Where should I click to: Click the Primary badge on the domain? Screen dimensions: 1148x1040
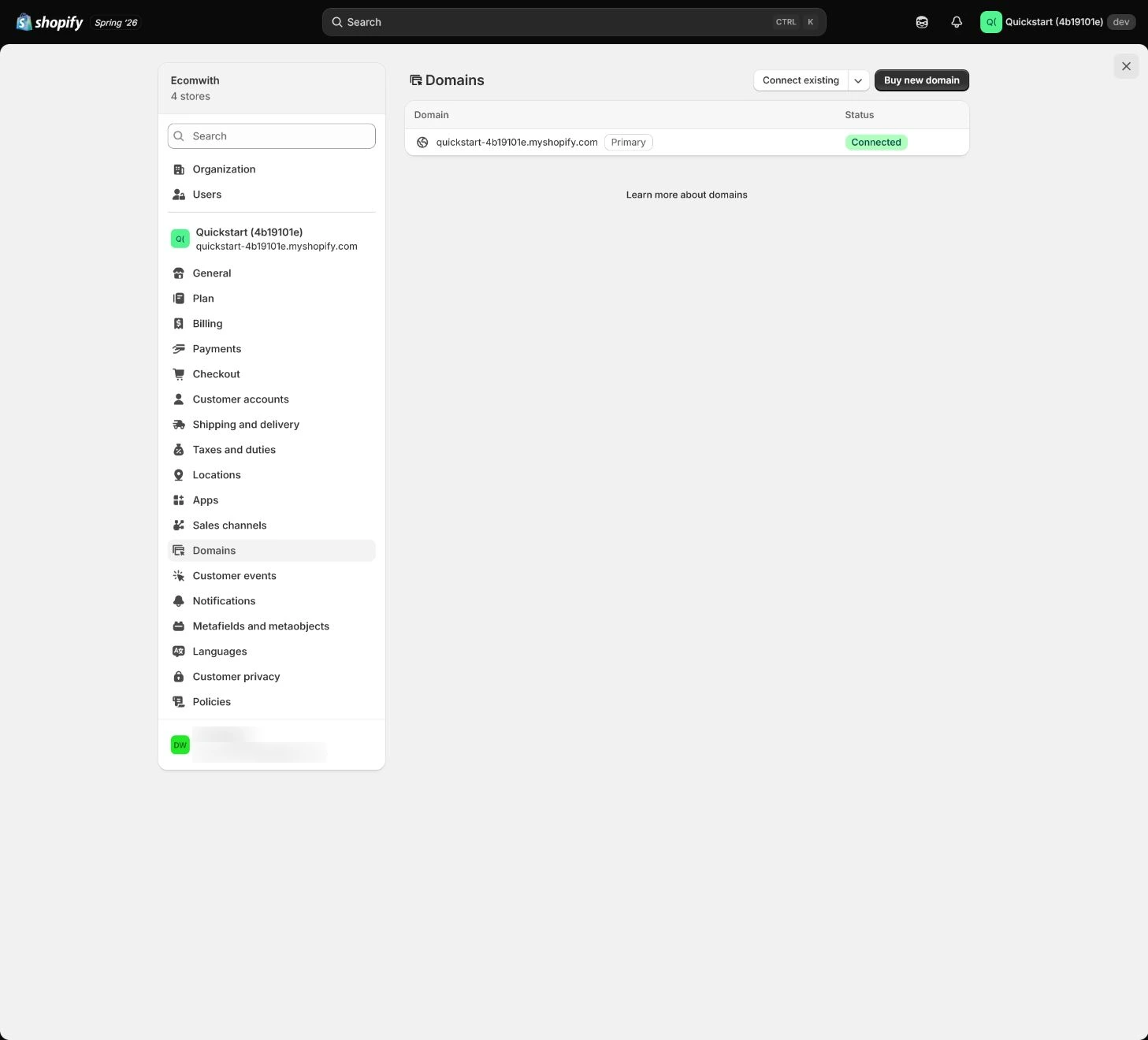[x=629, y=143]
